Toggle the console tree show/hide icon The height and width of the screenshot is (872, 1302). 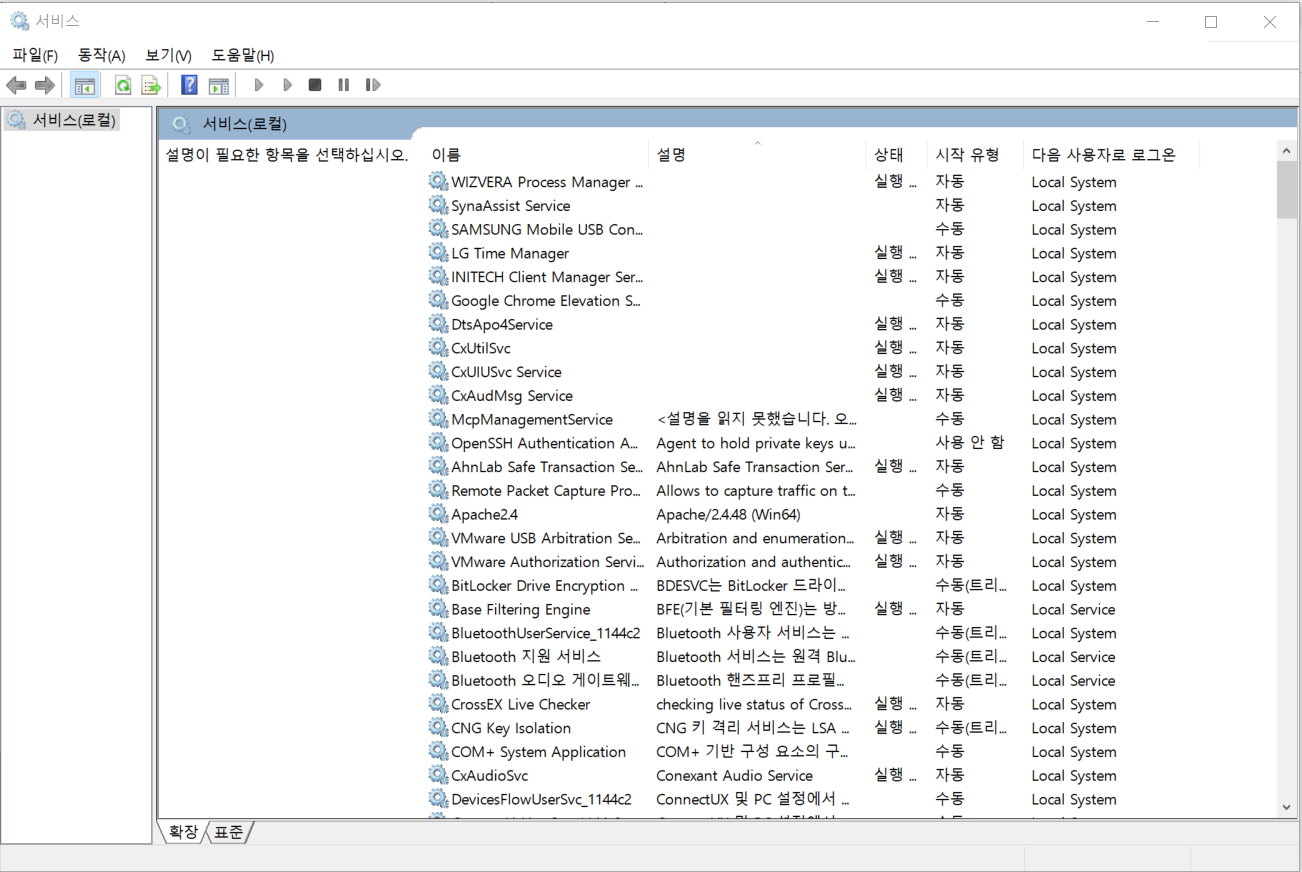point(85,85)
